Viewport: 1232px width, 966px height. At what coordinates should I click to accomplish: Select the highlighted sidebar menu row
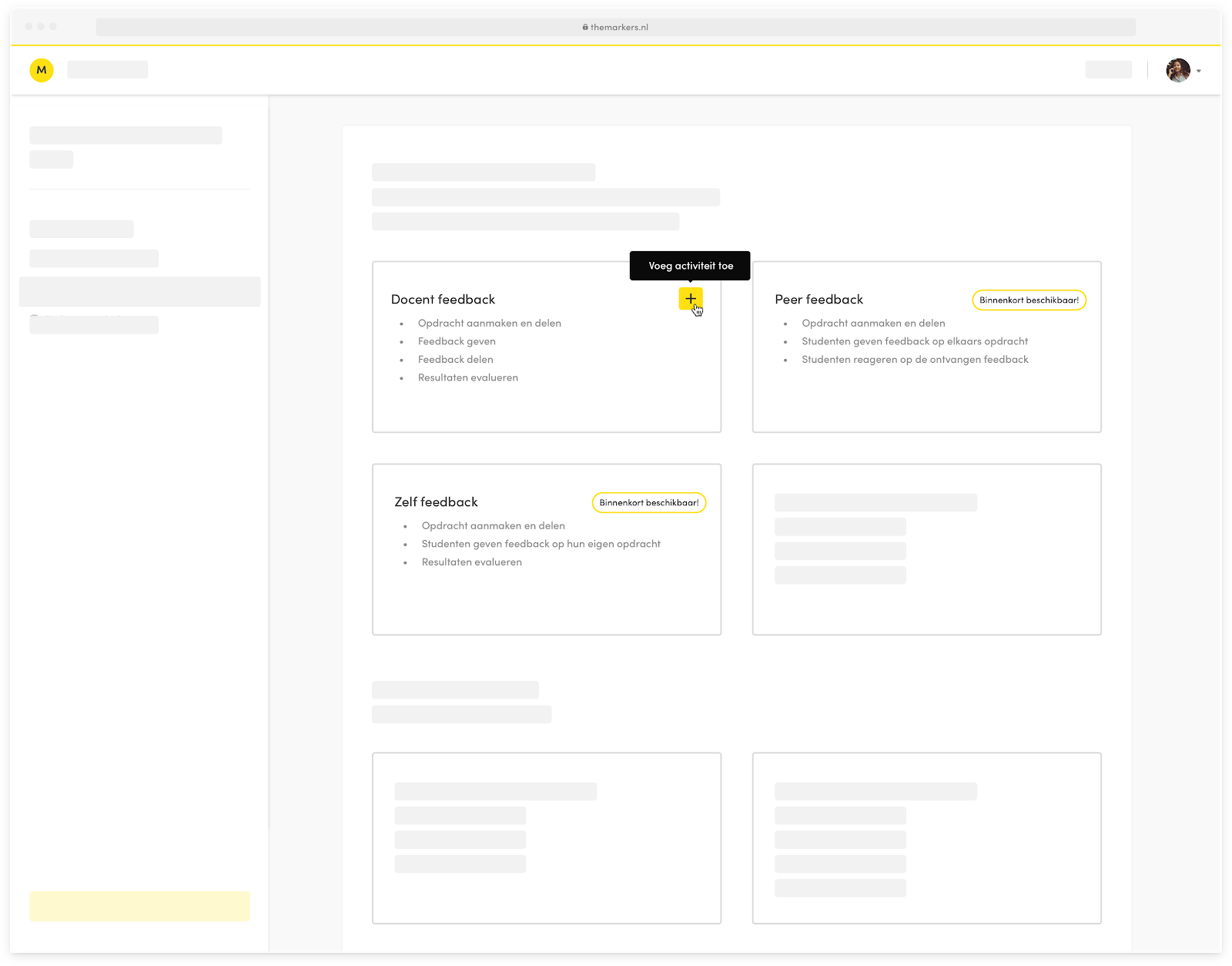[139, 292]
